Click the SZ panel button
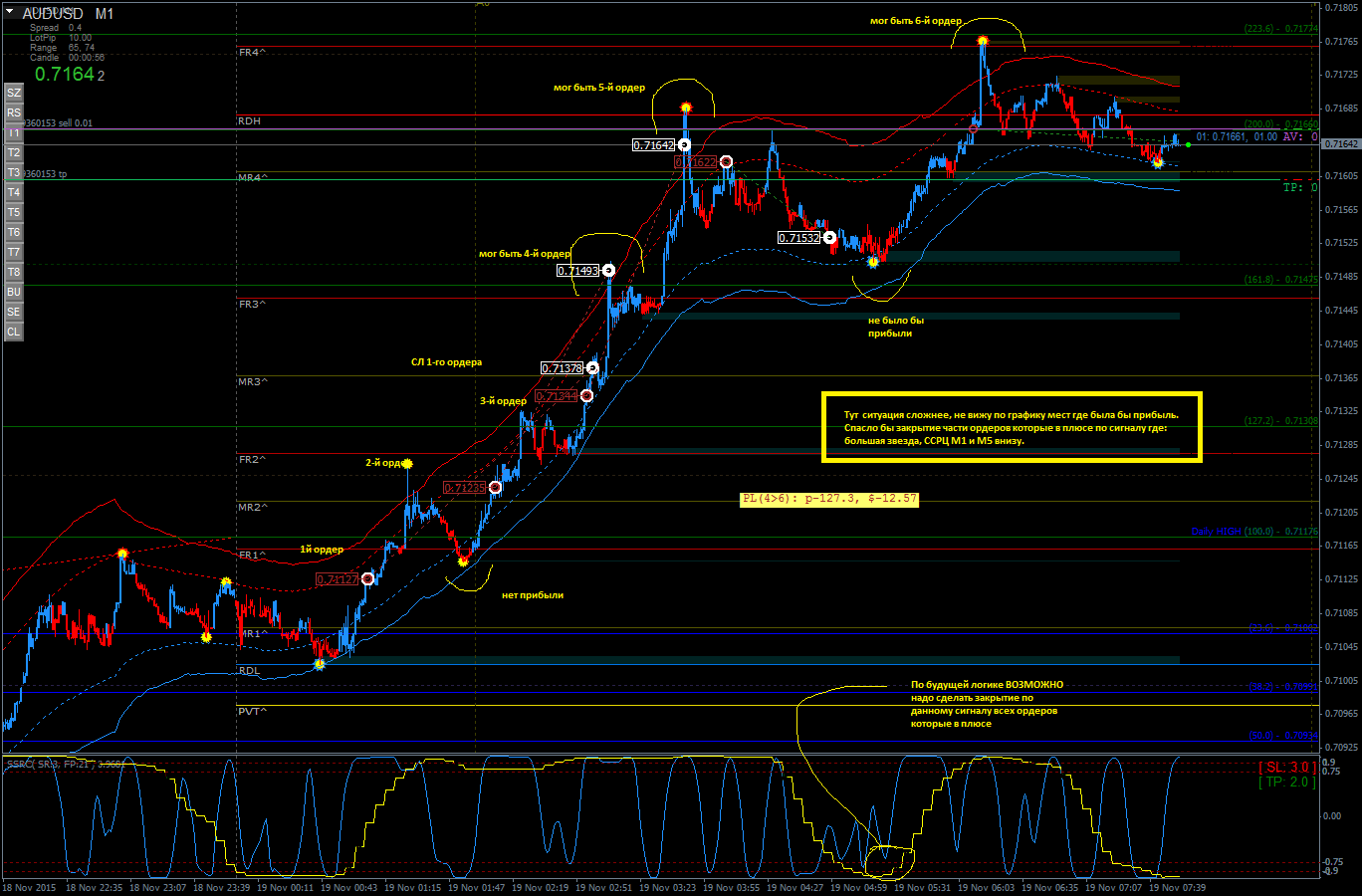1362x896 pixels. (x=14, y=93)
